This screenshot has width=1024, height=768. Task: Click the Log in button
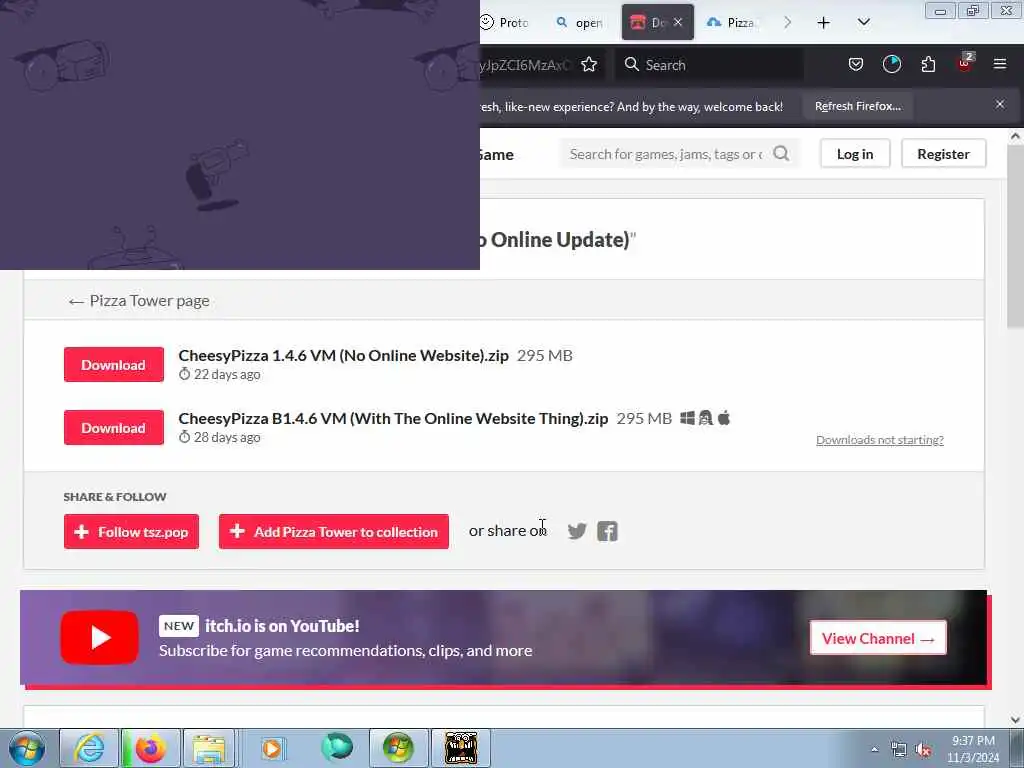(x=855, y=154)
